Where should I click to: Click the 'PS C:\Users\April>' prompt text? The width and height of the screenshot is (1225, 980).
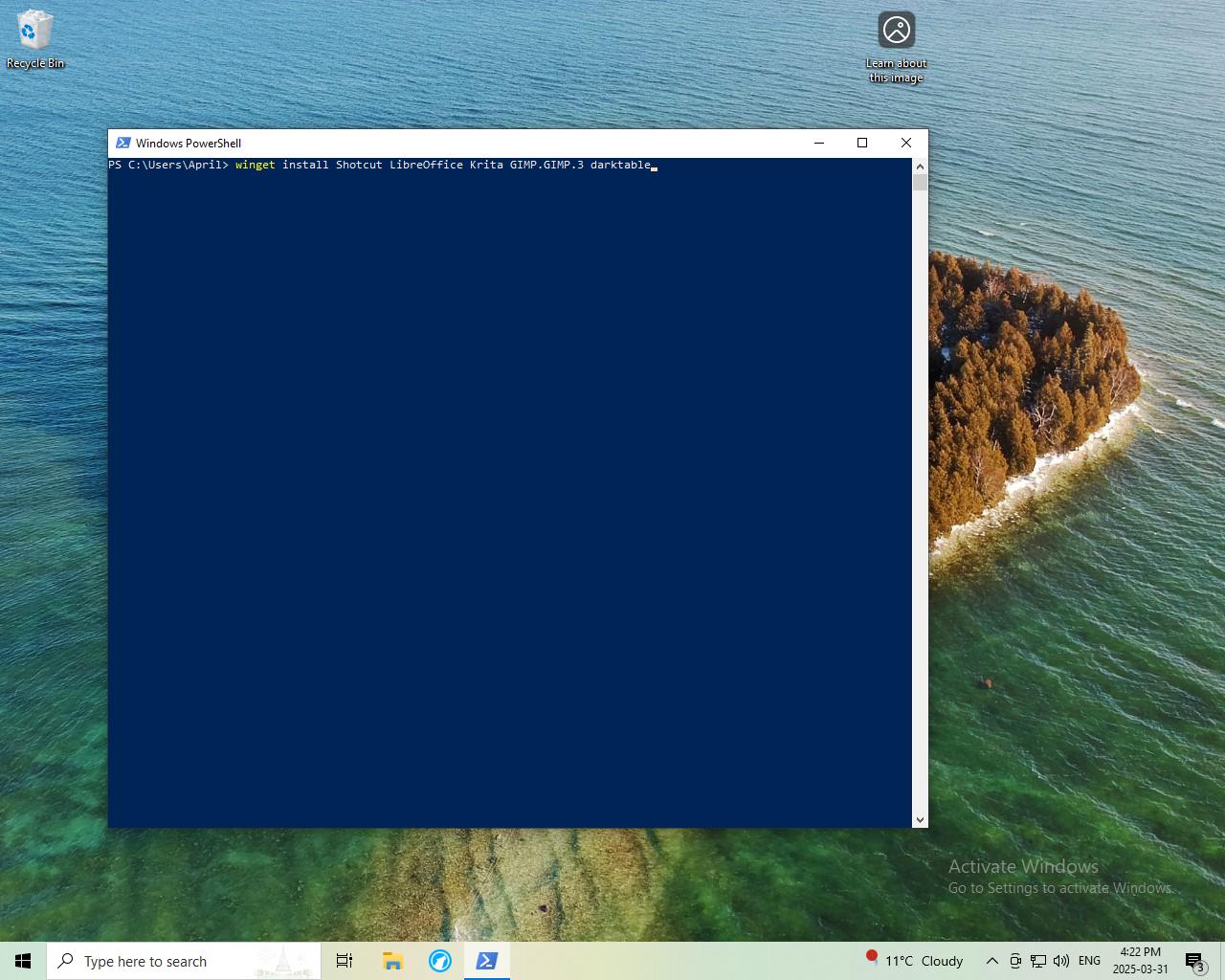click(x=168, y=165)
